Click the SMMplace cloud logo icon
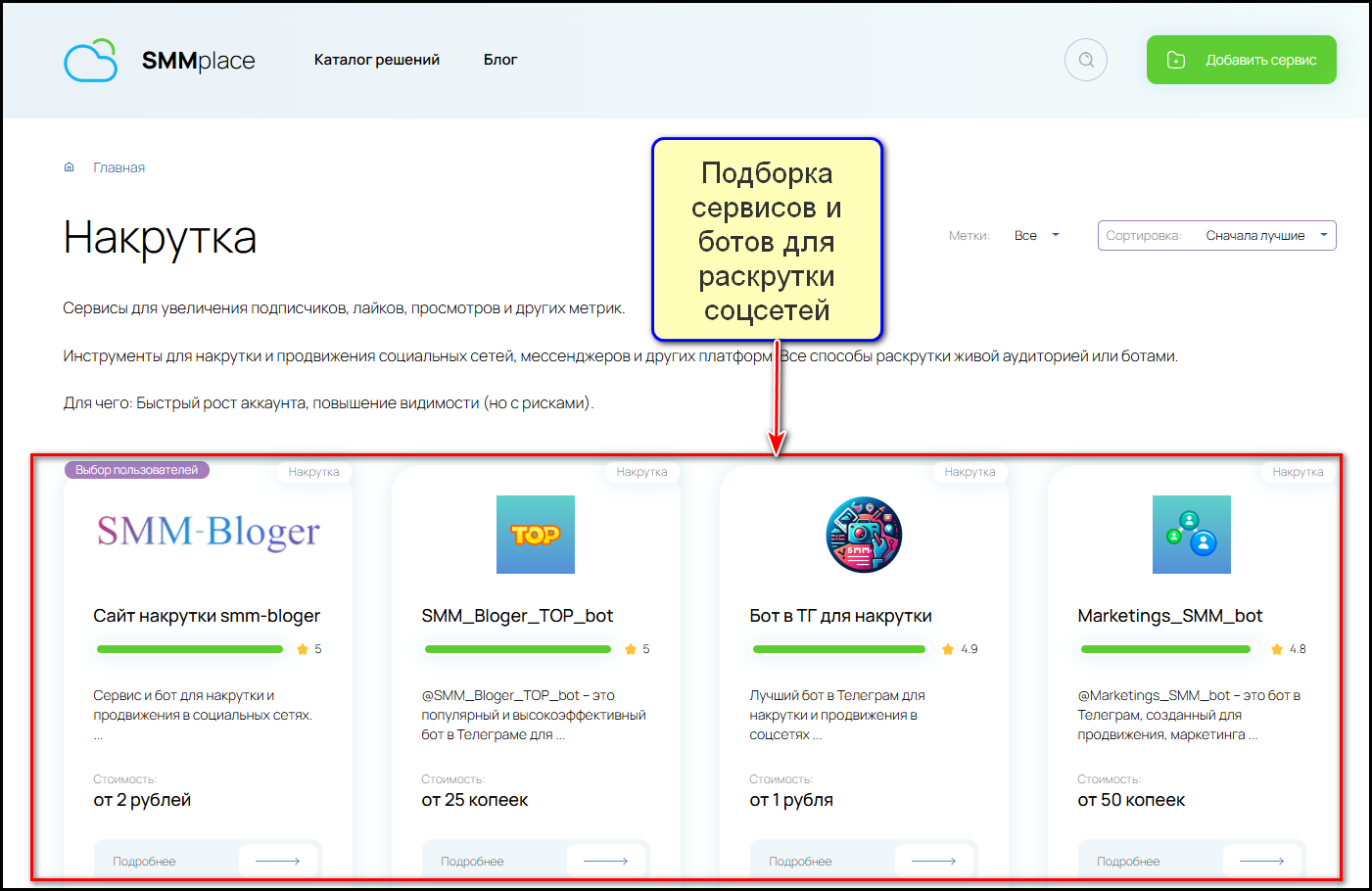 pyautogui.click(x=90, y=60)
